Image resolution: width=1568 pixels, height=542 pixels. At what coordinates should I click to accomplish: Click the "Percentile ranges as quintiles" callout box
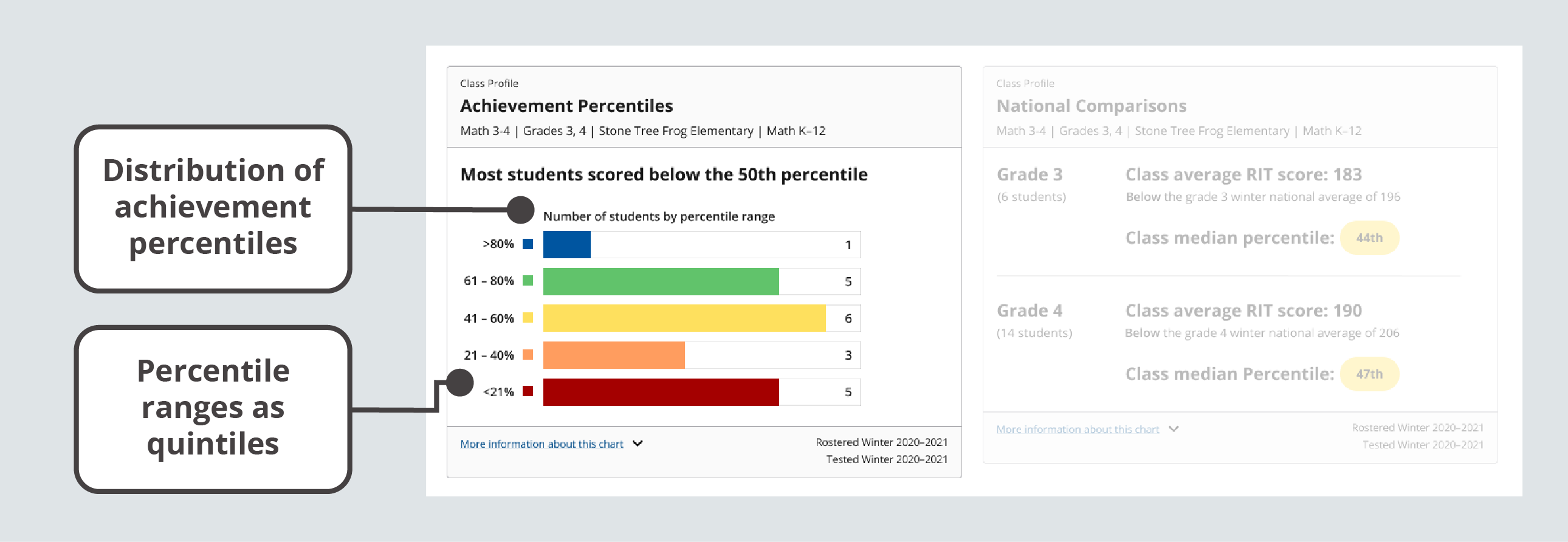[213, 408]
